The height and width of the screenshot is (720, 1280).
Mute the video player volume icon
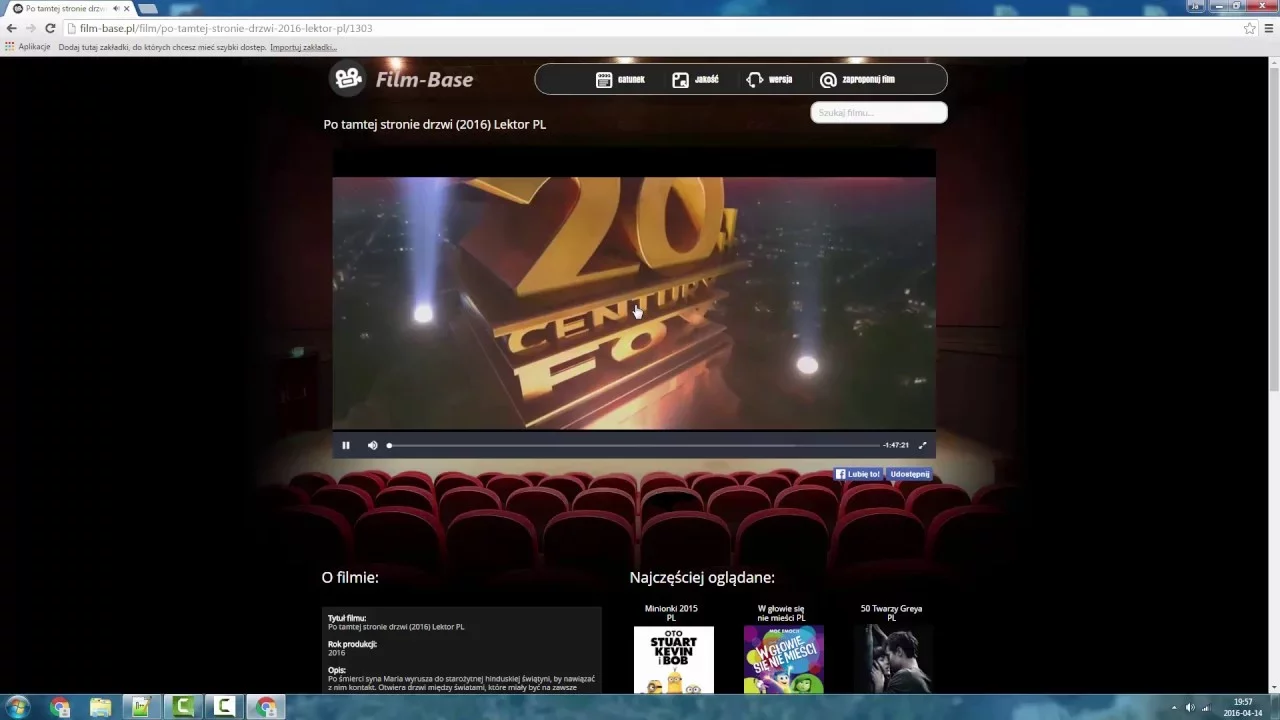[x=372, y=445]
